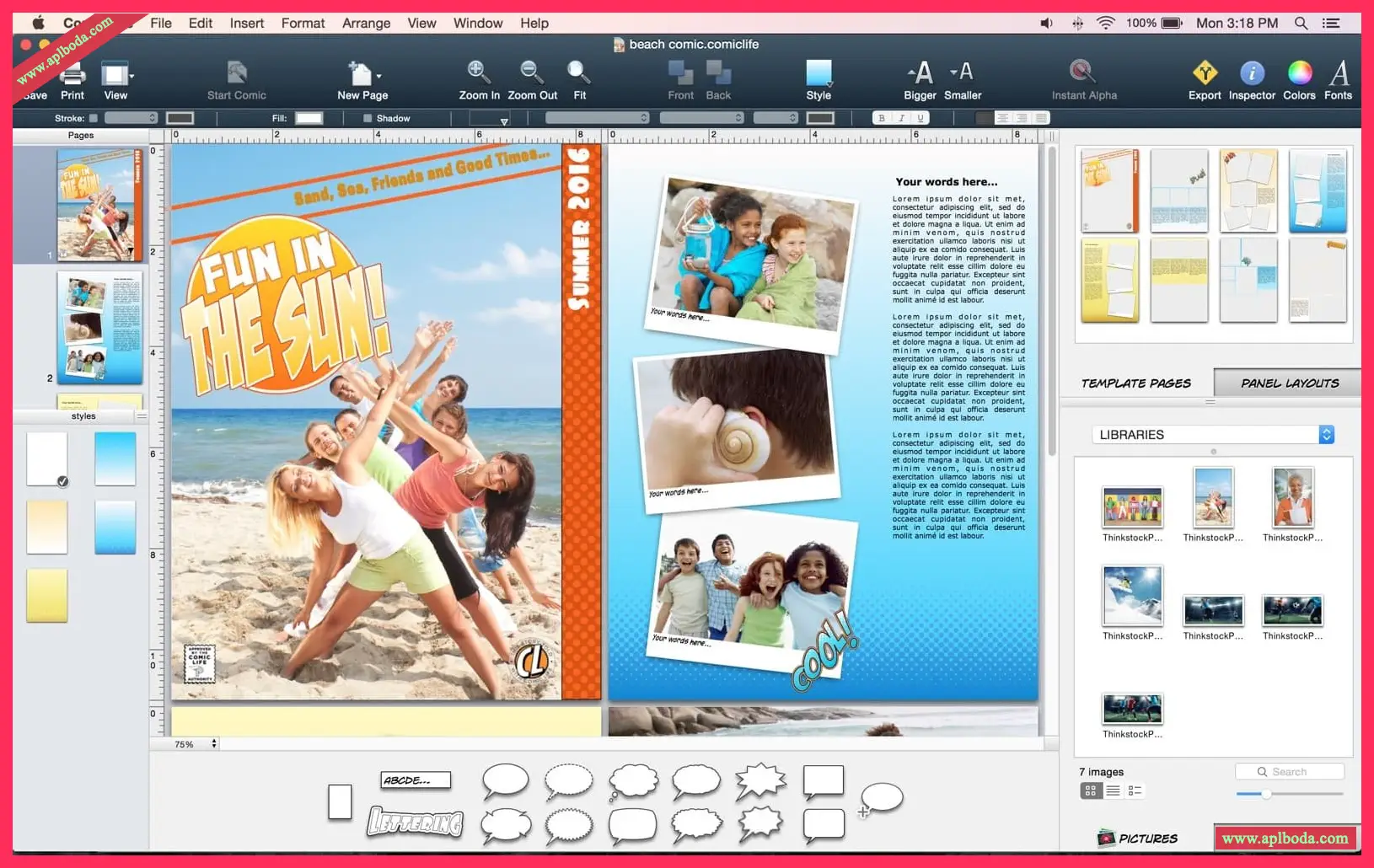The image size is (1374, 868).
Task: Click the Zoom Out magnifier icon
Action: 531,72
